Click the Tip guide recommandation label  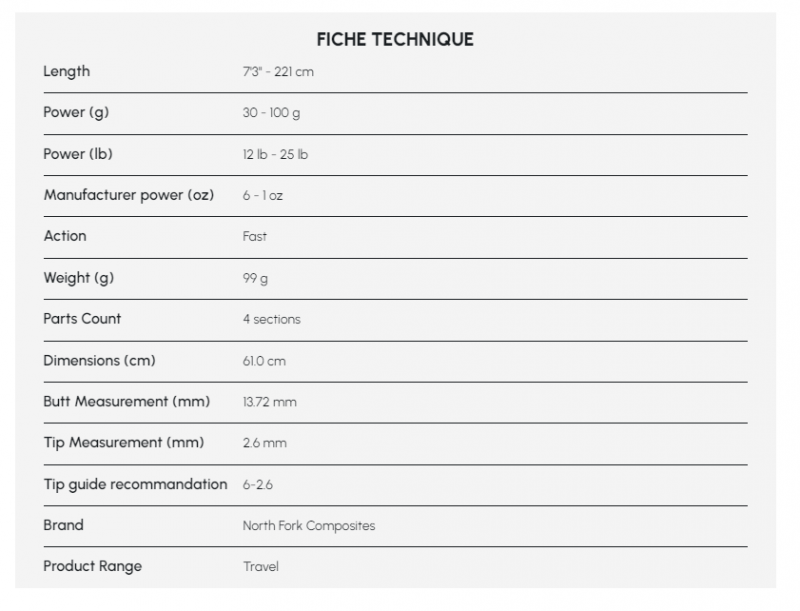pos(135,484)
